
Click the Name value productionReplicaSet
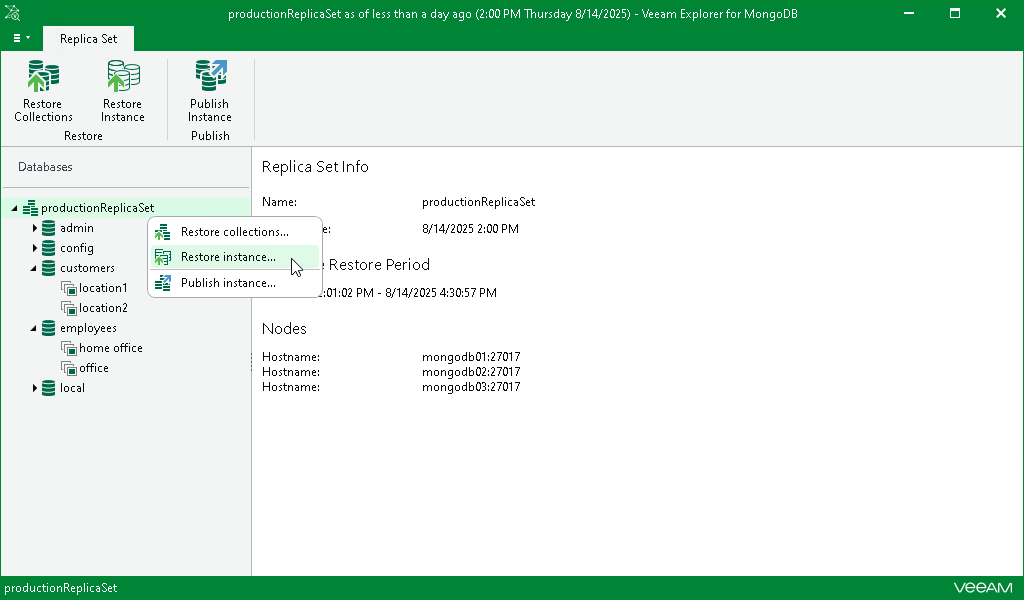pyautogui.click(x=478, y=202)
